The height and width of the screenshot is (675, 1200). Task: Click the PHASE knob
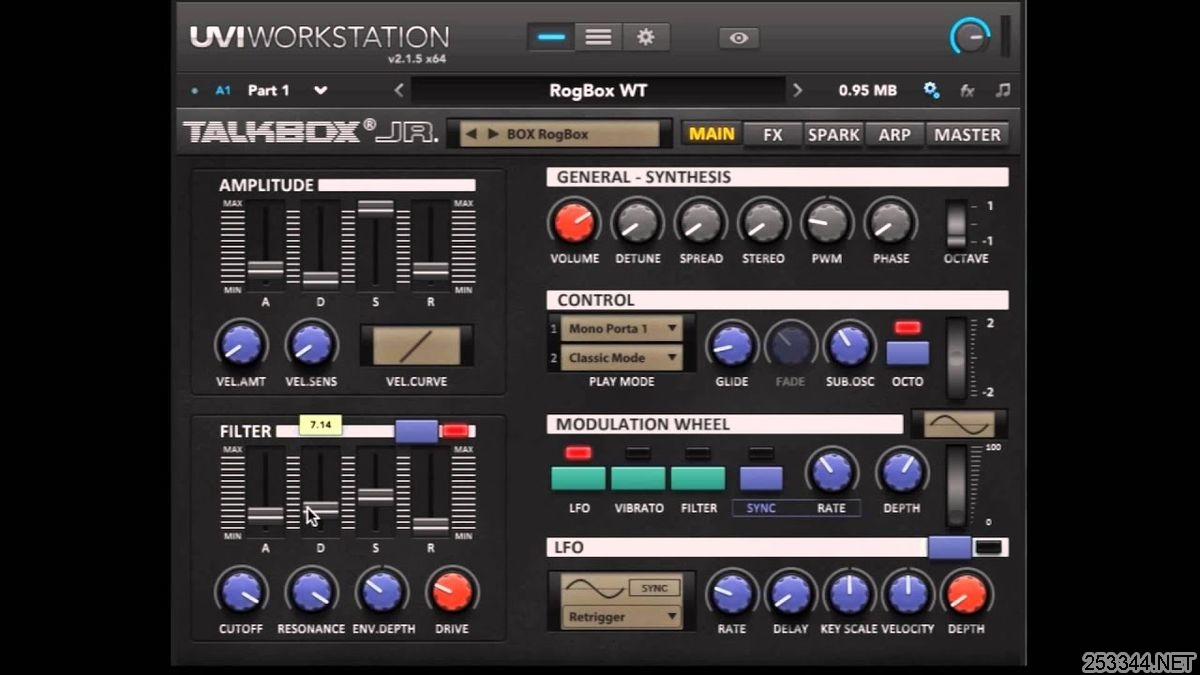890,221
